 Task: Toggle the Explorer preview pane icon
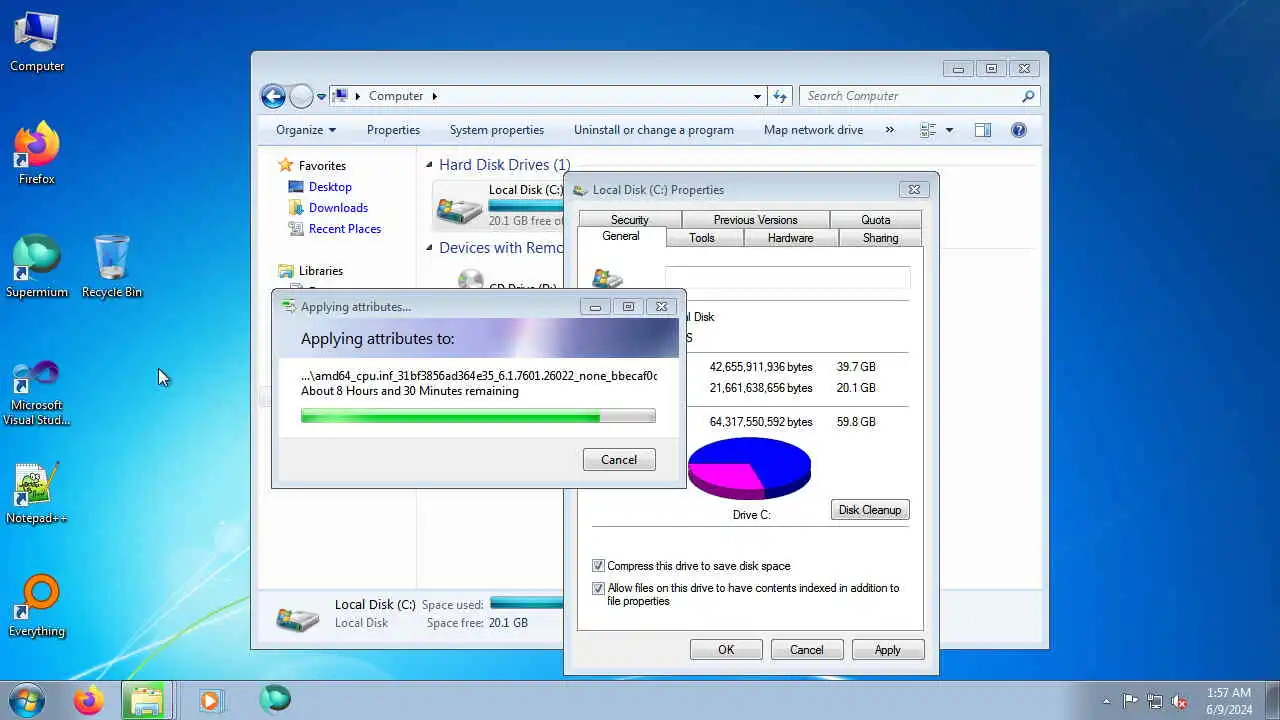pos(983,130)
